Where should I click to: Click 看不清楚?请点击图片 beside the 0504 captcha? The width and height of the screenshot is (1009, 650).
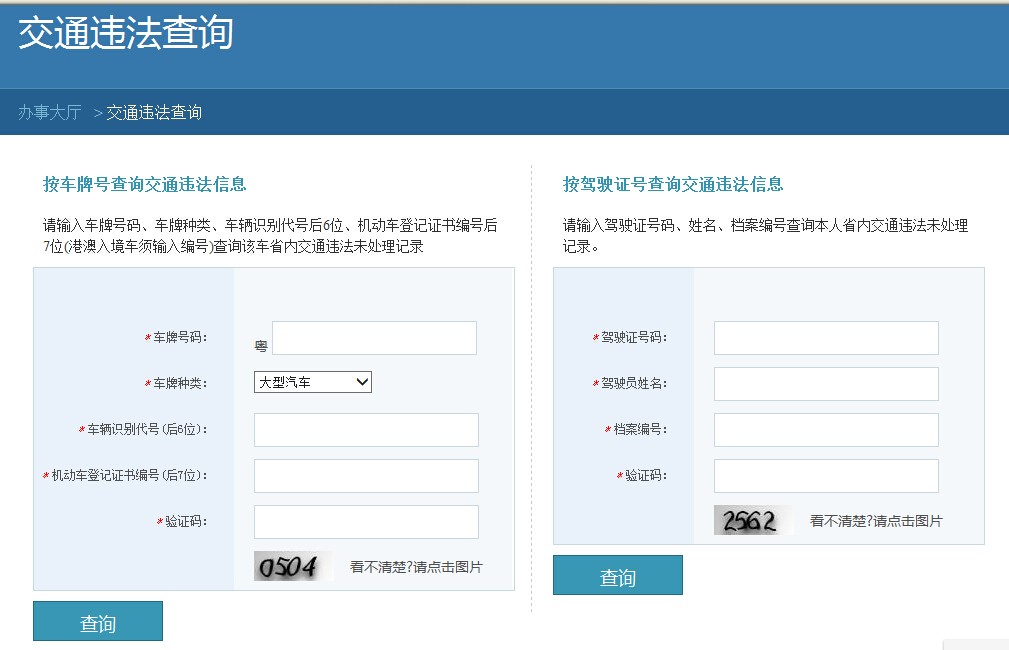416,567
